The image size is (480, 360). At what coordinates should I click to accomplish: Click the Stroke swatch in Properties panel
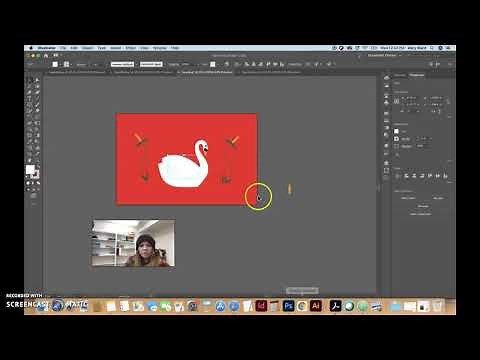click(x=396, y=139)
